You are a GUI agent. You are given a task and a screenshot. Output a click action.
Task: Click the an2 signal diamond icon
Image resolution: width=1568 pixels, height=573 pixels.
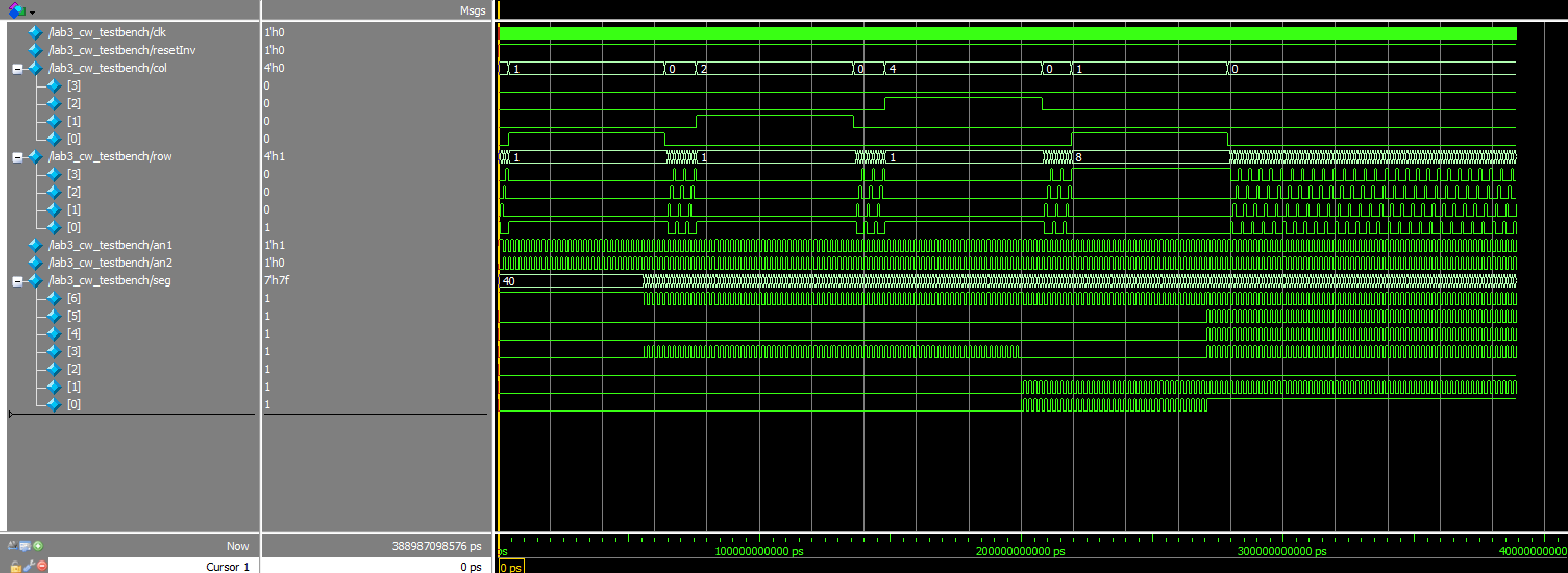click(35, 263)
